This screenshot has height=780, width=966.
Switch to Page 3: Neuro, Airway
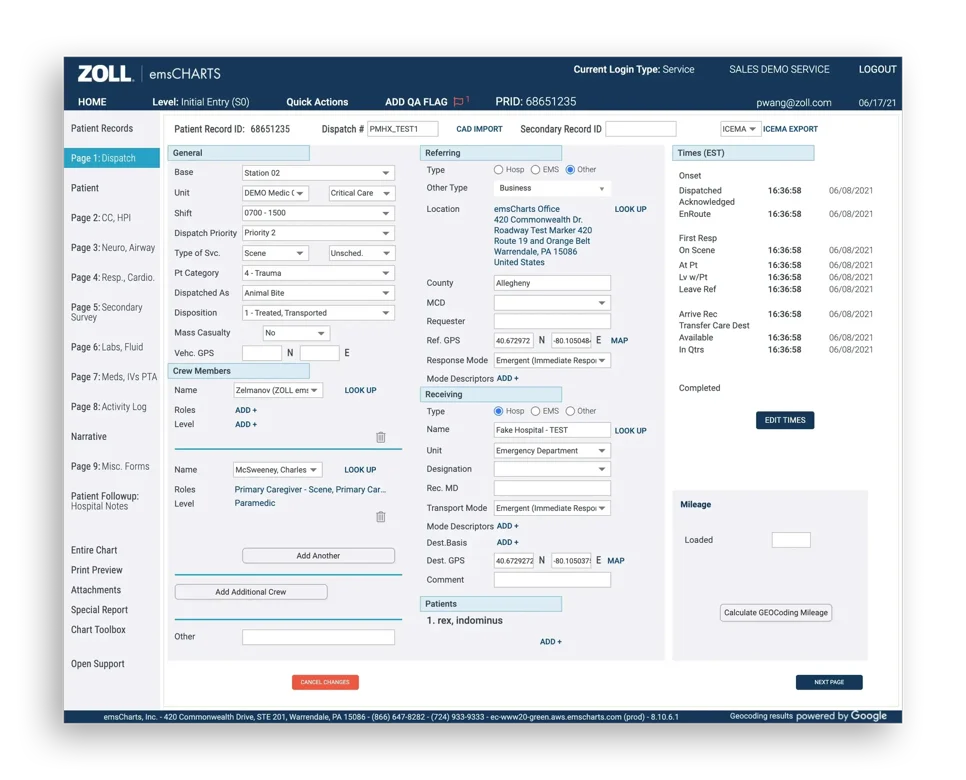113,248
